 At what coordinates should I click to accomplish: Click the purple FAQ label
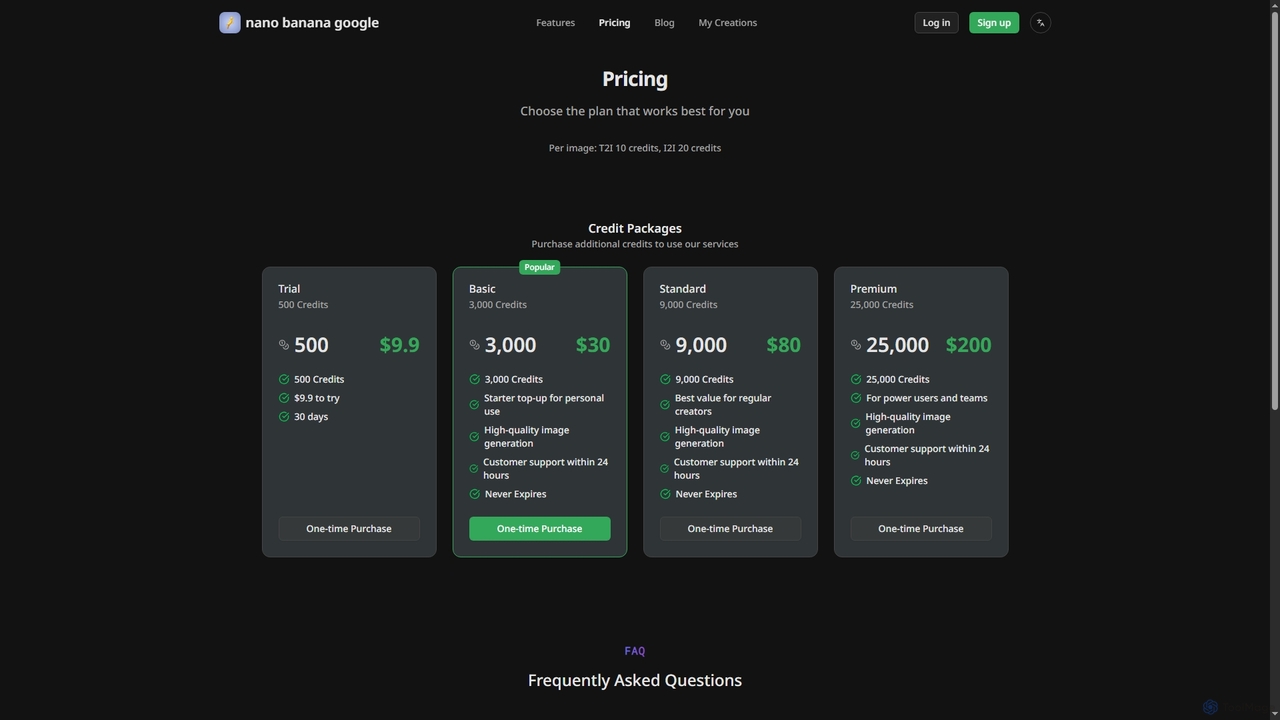point(635,651)
